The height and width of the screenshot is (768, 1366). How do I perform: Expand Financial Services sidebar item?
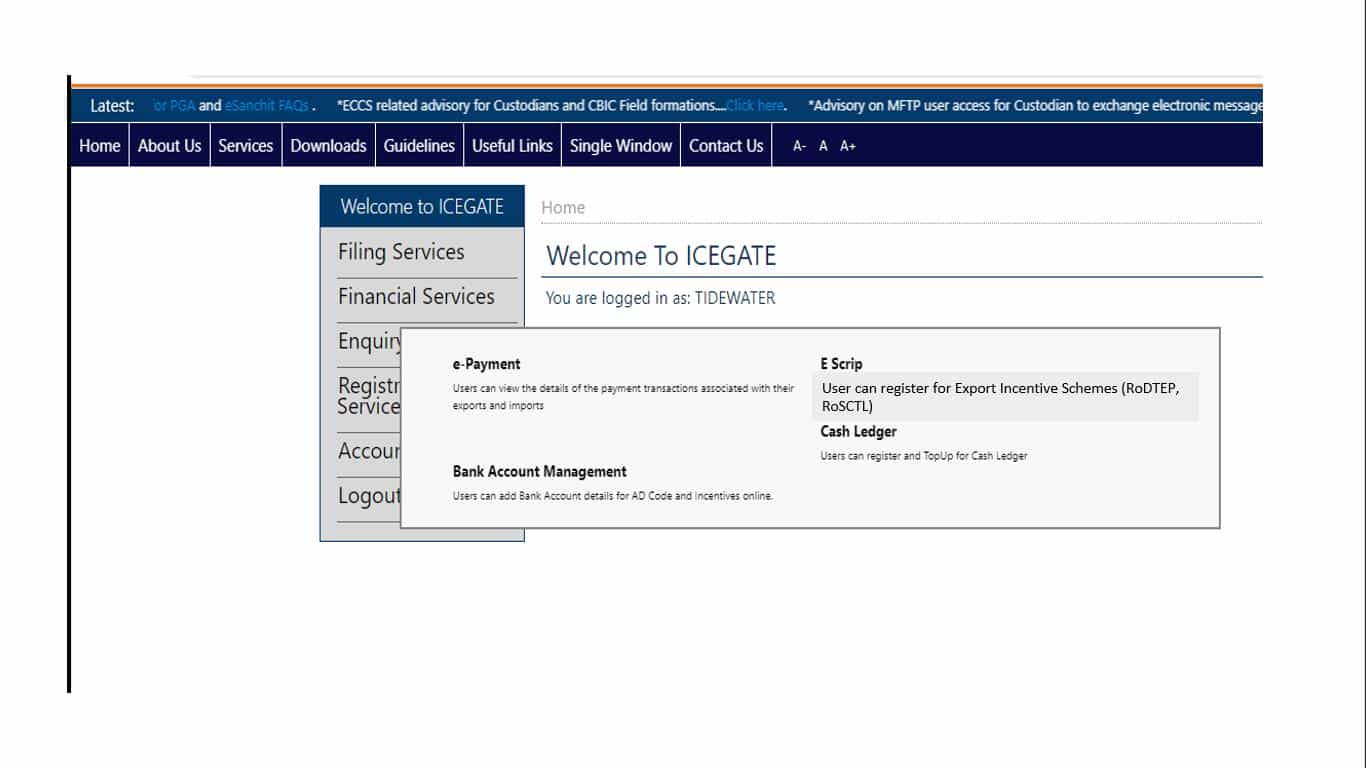click(416, 297)
